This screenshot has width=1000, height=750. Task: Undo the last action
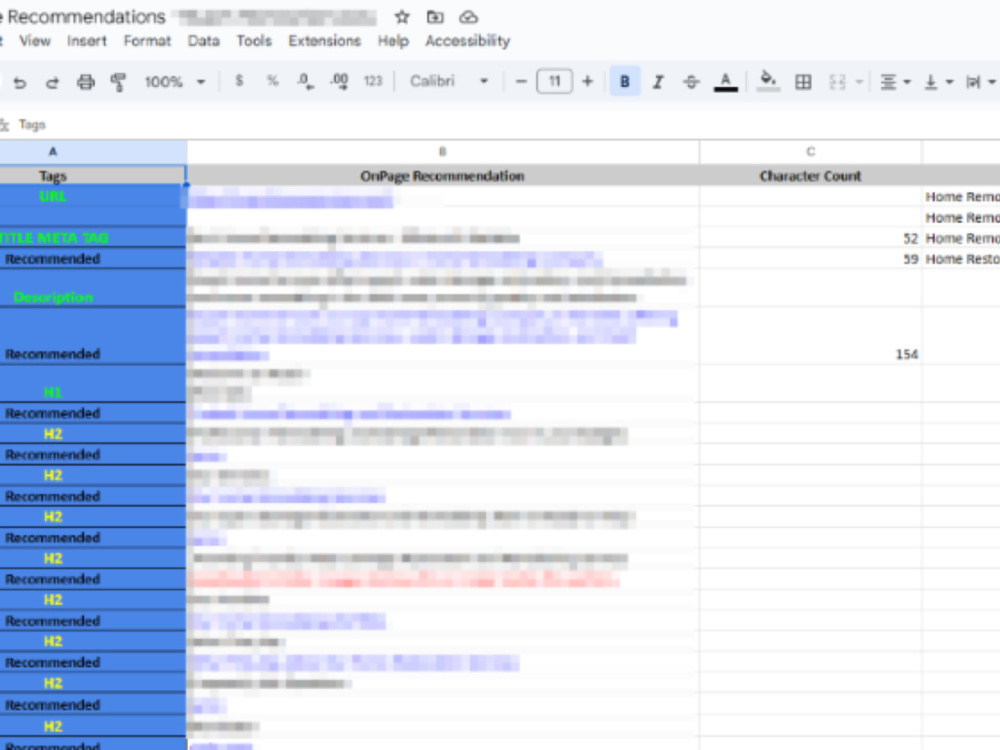click(20, 82)
